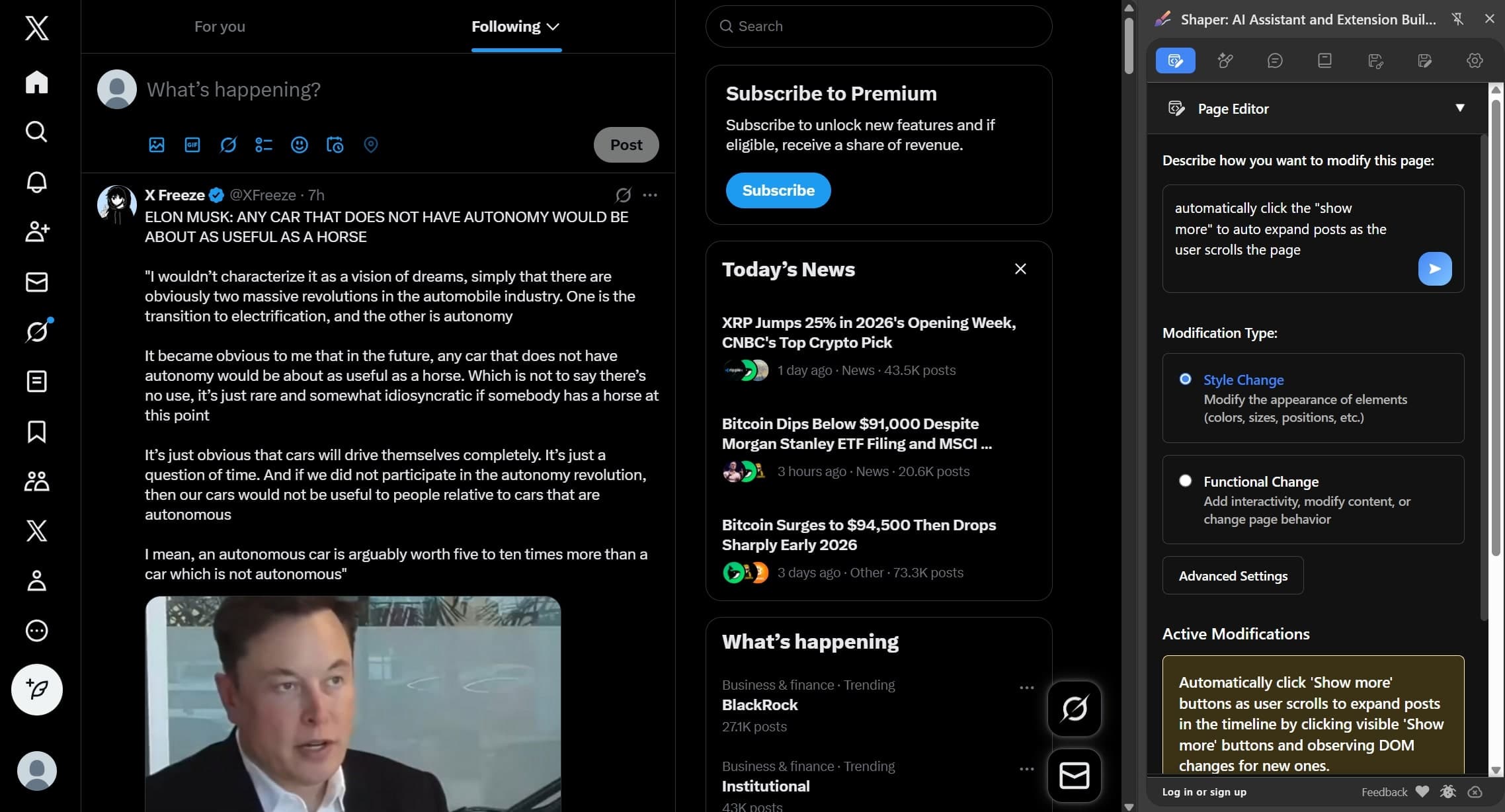
Task: Select the Functional Change radio button
Action: [1186, 481]
